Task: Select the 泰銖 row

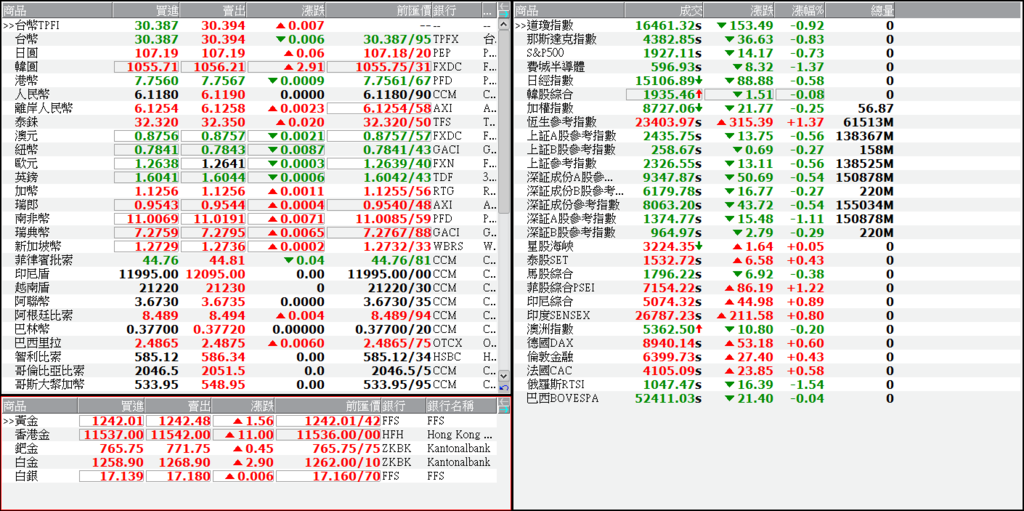Action: point(249,122)
